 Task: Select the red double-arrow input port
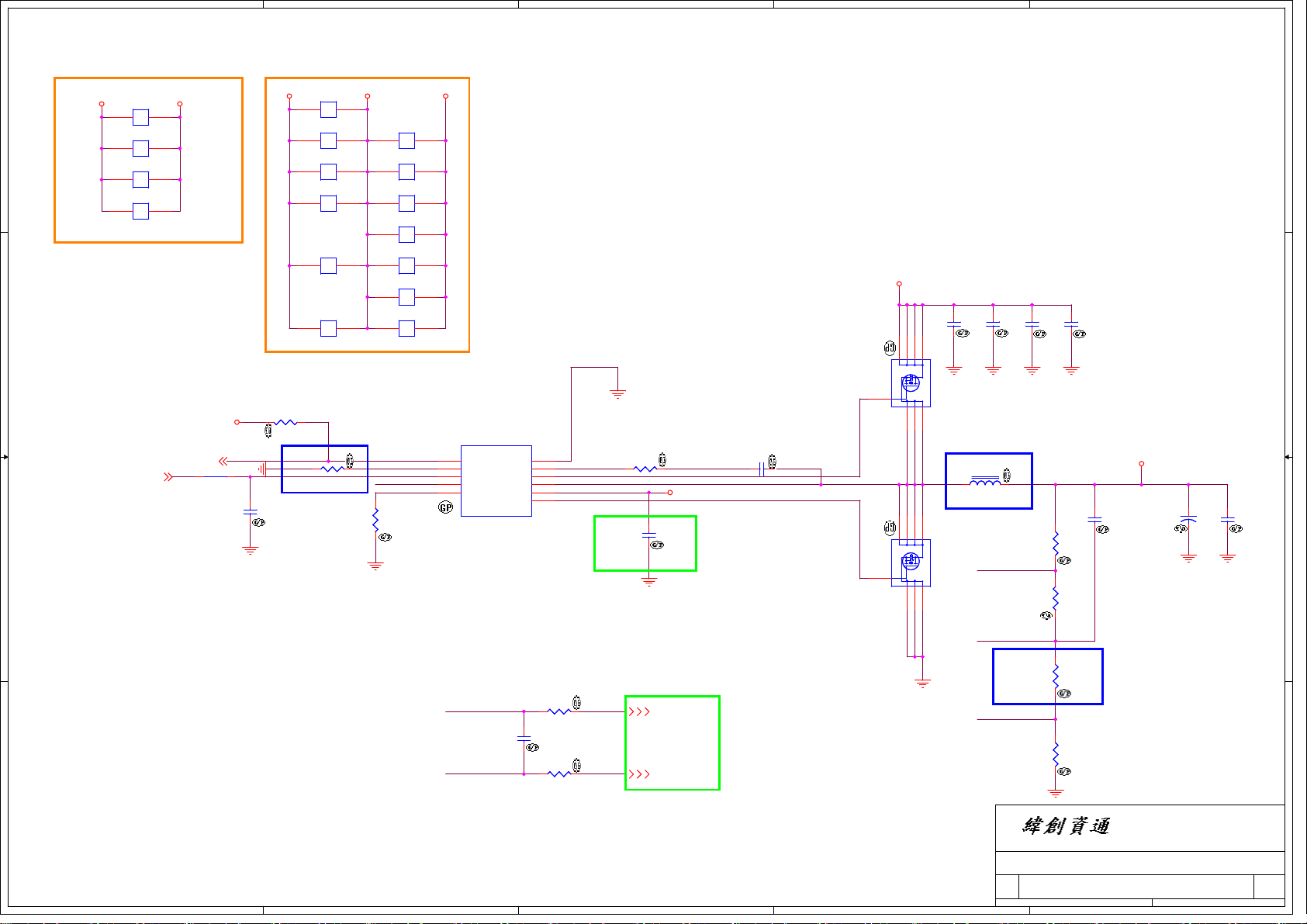[168, 477]
